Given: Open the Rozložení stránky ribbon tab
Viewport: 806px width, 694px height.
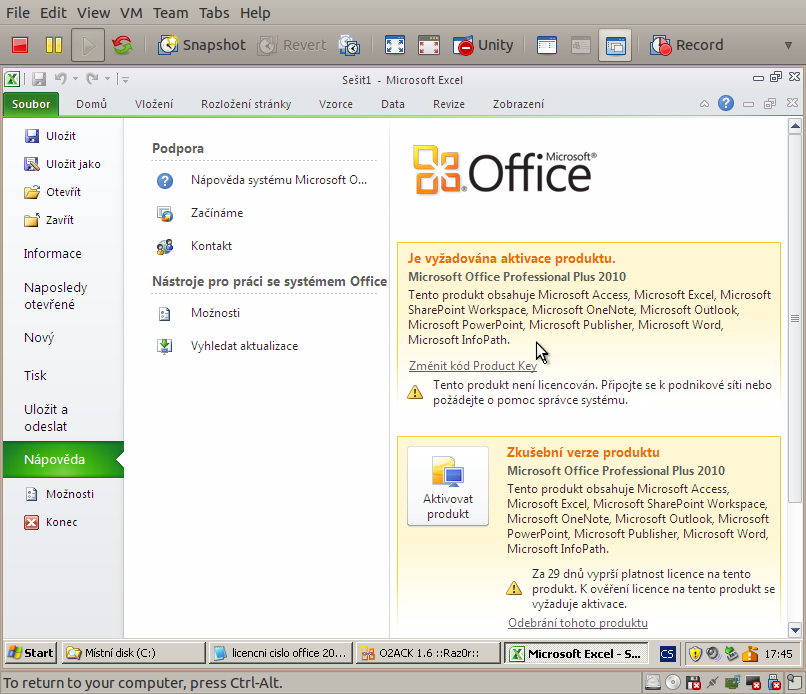Looking at the screenshot, I should tap(246, 104).
